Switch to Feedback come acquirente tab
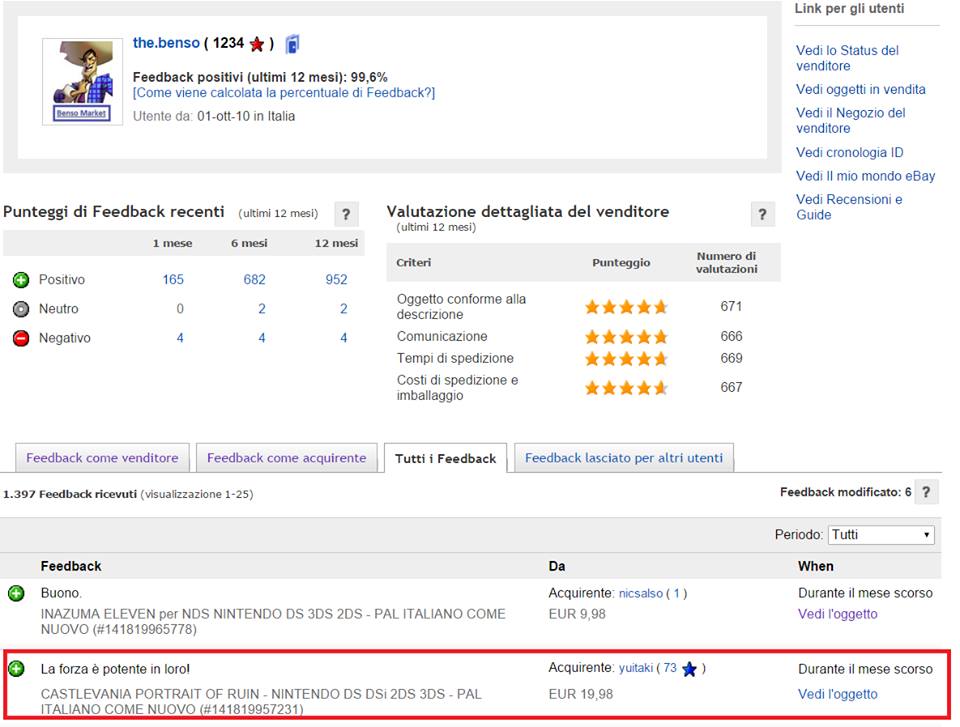 pos(286,458)
